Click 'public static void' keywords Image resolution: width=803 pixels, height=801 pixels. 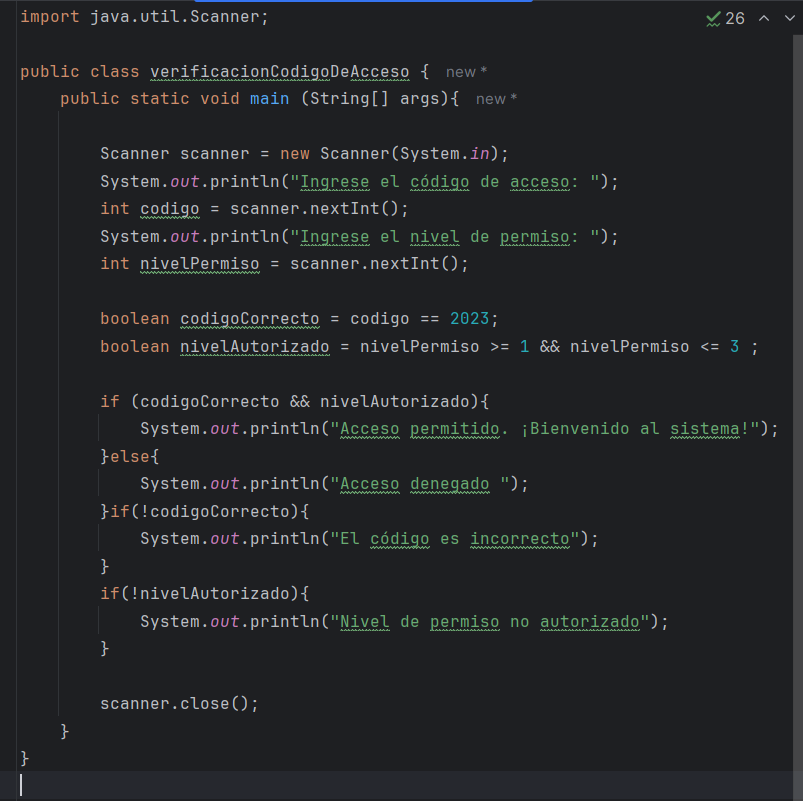pyautogui.click(x=150, y=99)
